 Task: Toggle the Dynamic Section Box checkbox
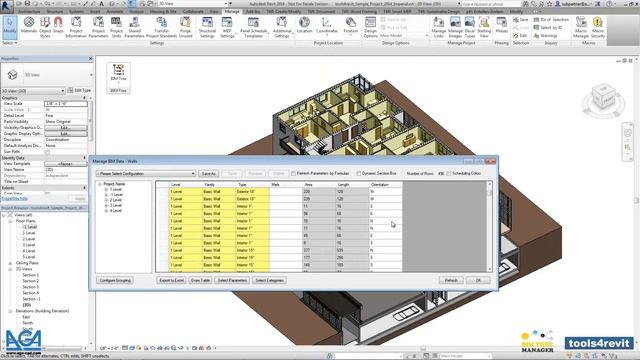point(359,173)
